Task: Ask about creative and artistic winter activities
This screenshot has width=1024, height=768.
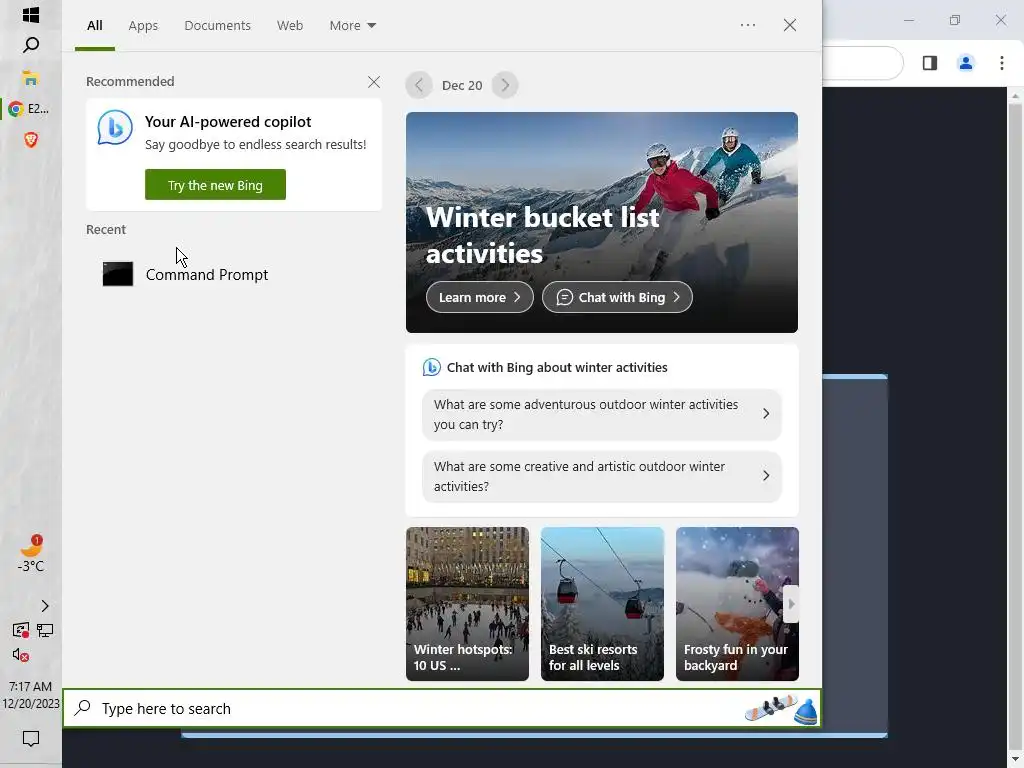Action: [x=602, y=476]
